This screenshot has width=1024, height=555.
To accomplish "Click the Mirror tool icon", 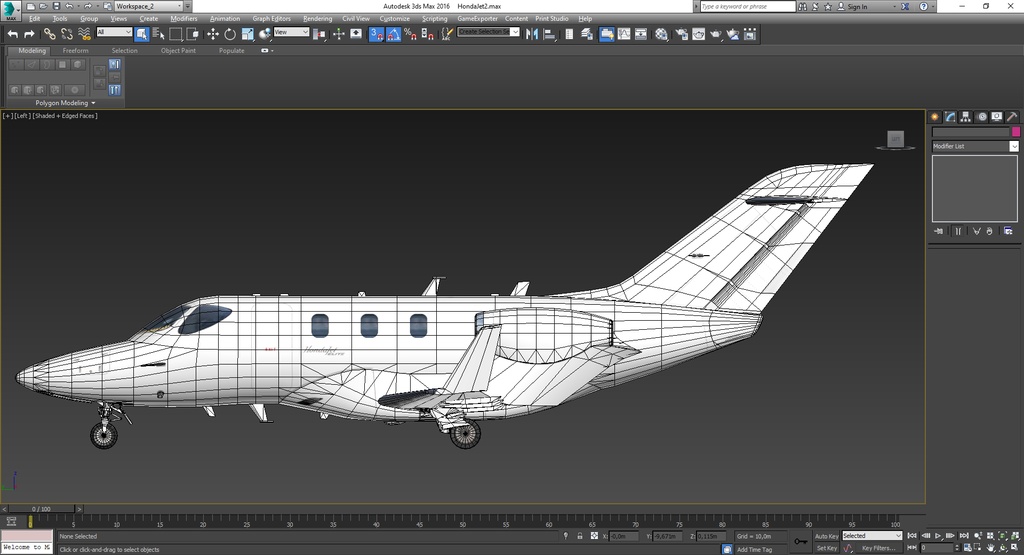I will (532, 34).
